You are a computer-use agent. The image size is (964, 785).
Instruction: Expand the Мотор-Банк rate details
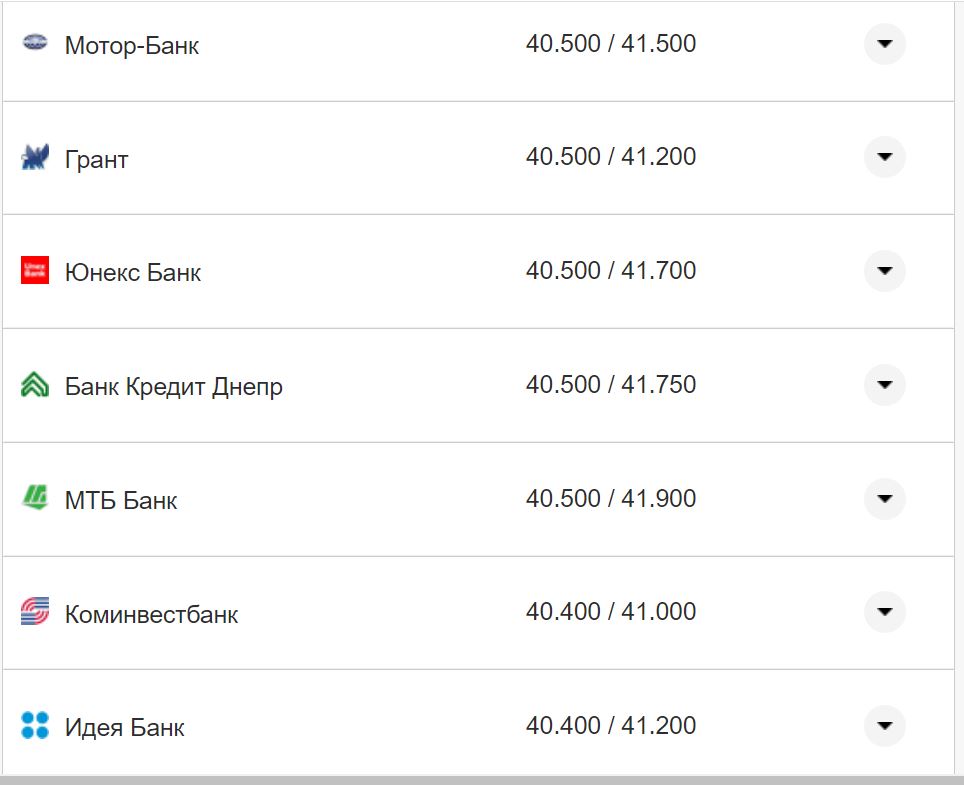884,44
